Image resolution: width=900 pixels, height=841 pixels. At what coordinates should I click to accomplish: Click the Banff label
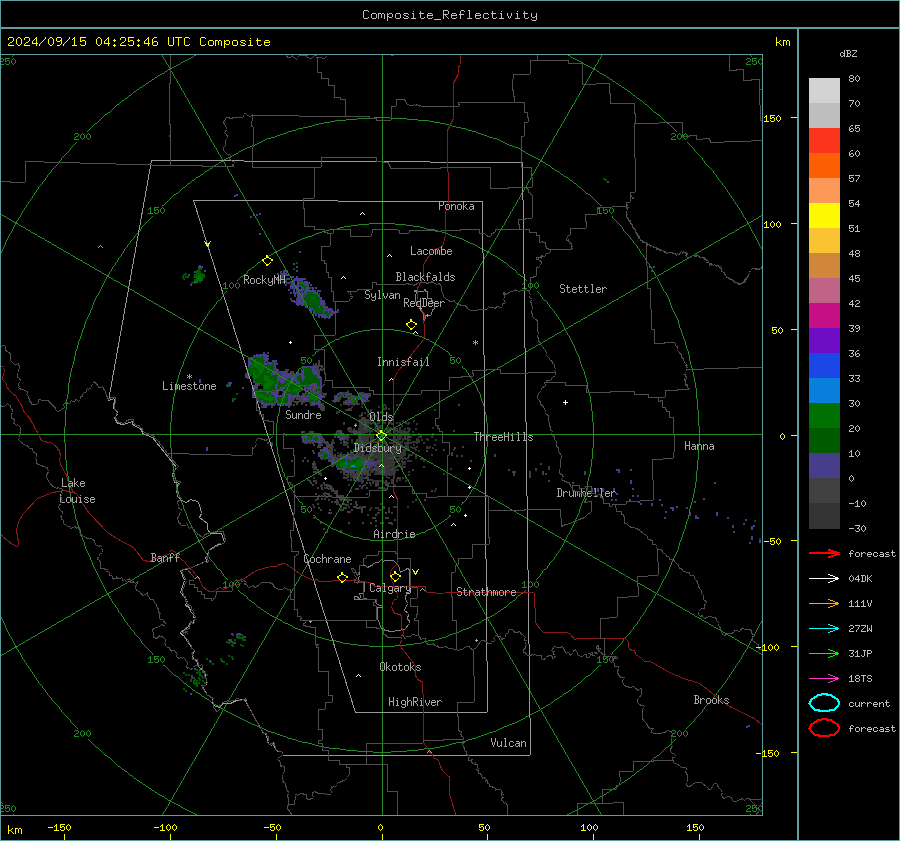[x=165, y=557]
